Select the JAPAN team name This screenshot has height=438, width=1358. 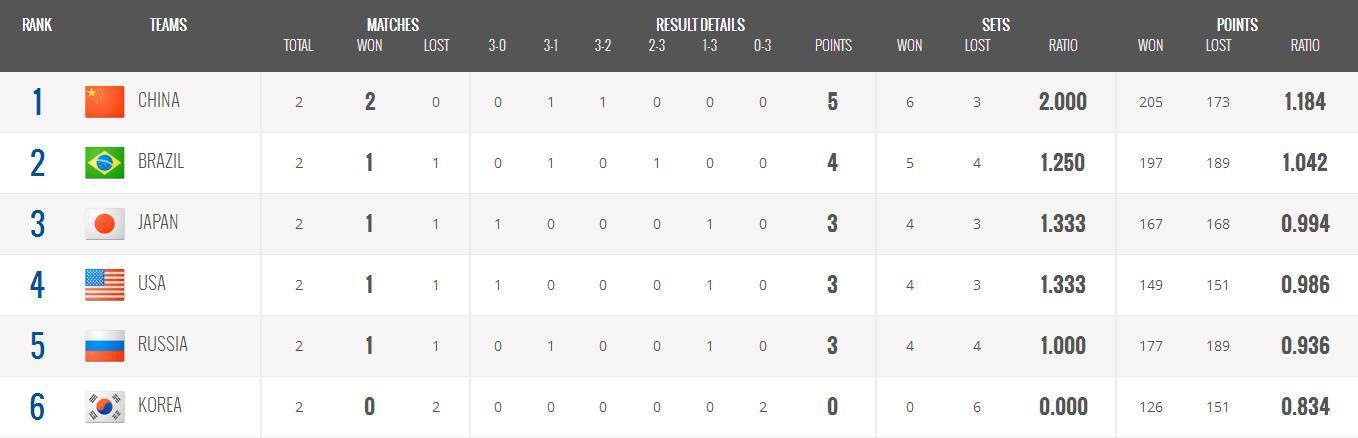(x=157, y=222)
